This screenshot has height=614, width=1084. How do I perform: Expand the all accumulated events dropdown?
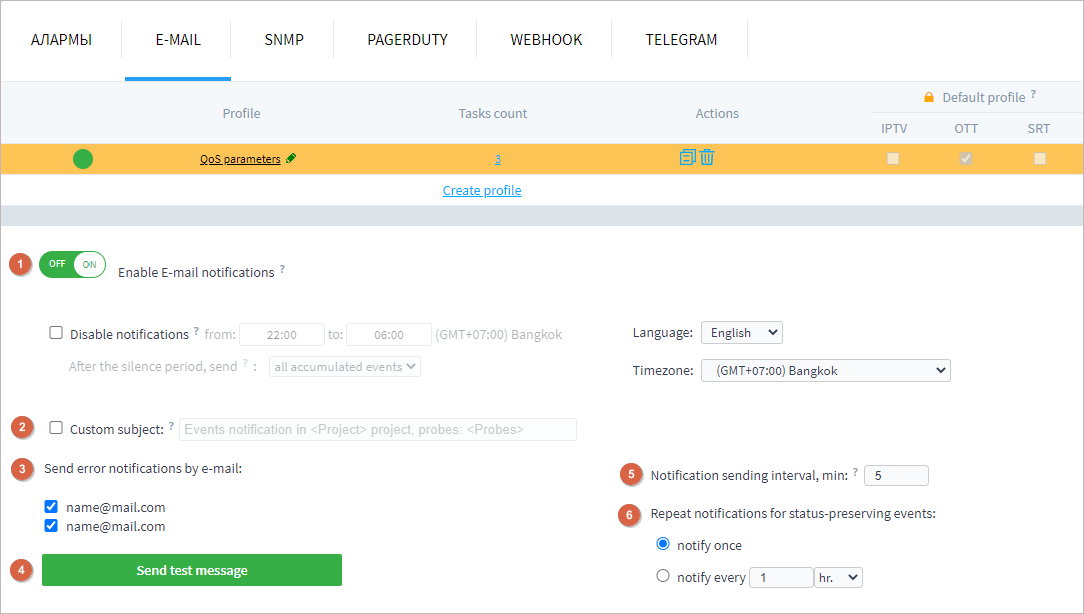(344, 366)
